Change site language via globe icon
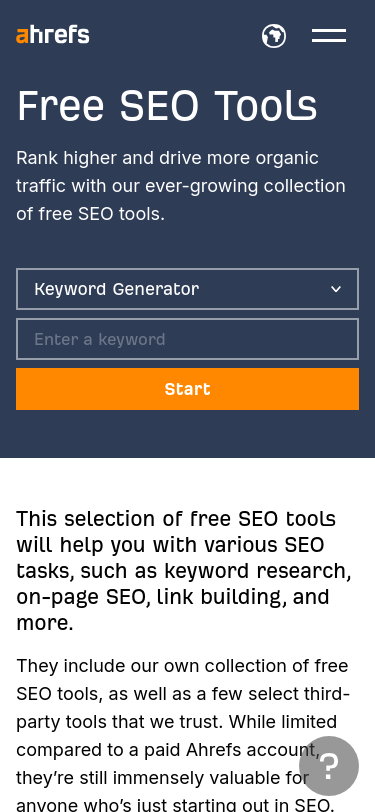 (273, 36)
